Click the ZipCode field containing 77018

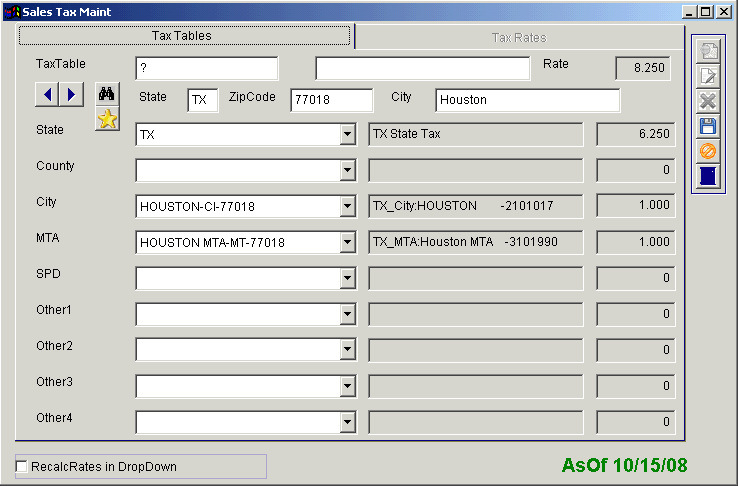tap(331, 100)
